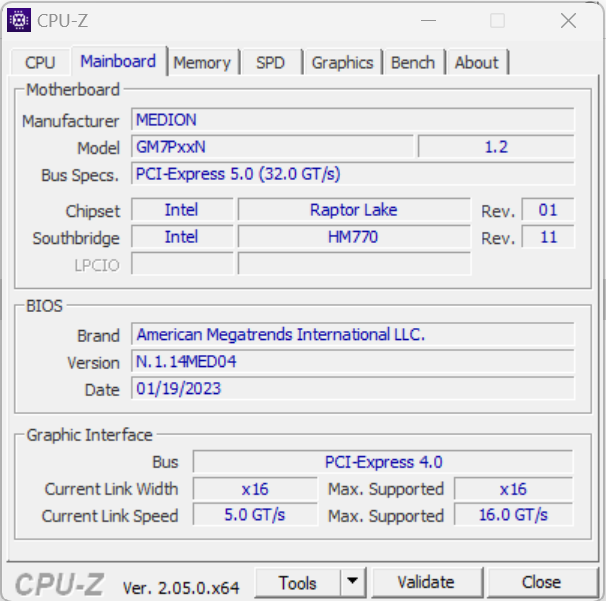Expand the Tools dropdown arrow
This screenshot has width=606, height=601.
[352, 581]
